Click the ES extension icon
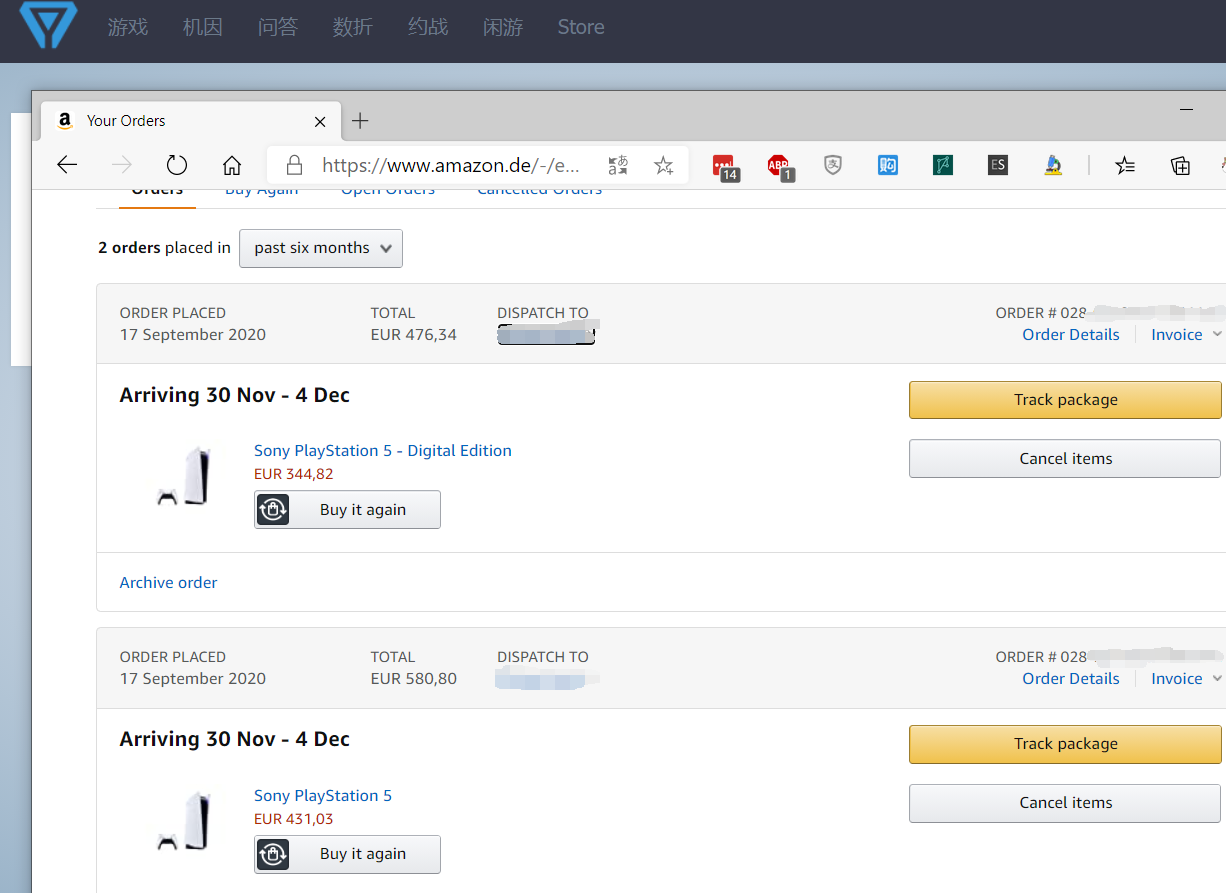The height and width of the screenshot is (893, 1226). coord(997,165)
